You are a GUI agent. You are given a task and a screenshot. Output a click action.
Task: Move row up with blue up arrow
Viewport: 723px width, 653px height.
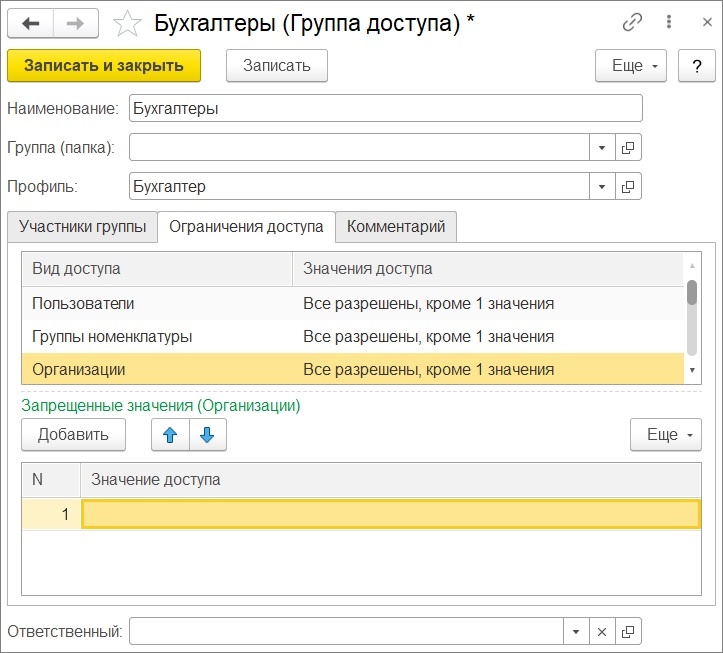point(170,434)
